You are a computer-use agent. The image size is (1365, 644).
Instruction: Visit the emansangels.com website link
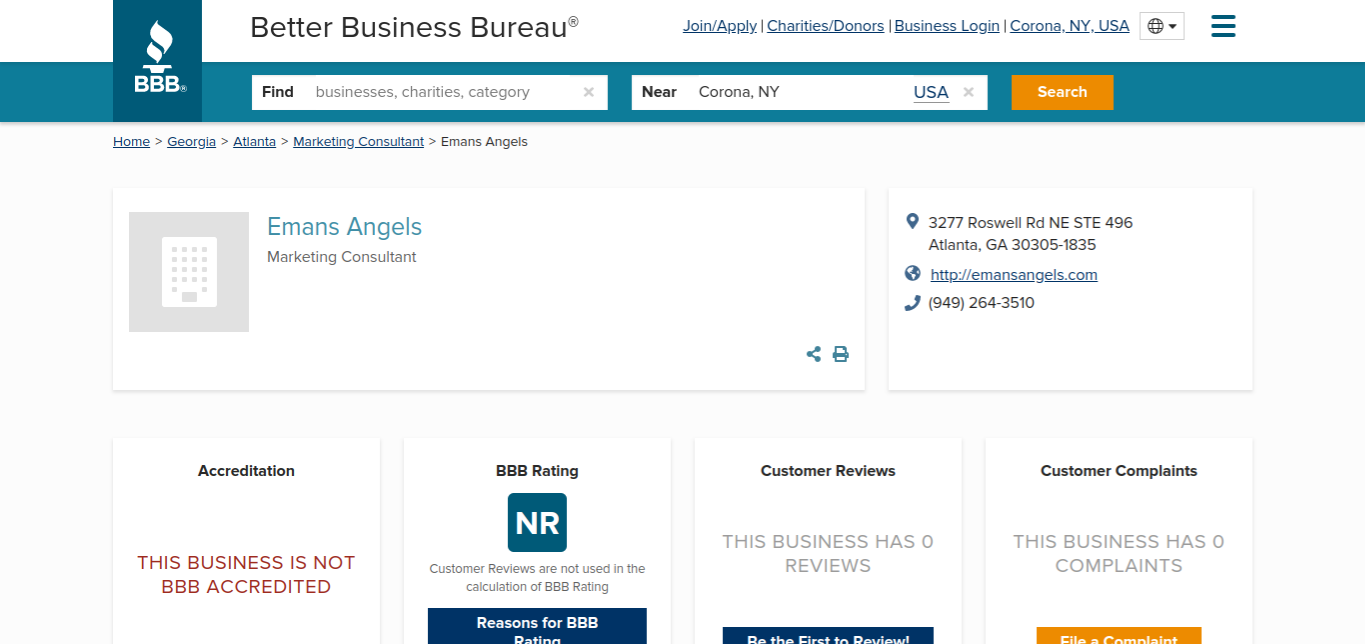[1014, 275]
